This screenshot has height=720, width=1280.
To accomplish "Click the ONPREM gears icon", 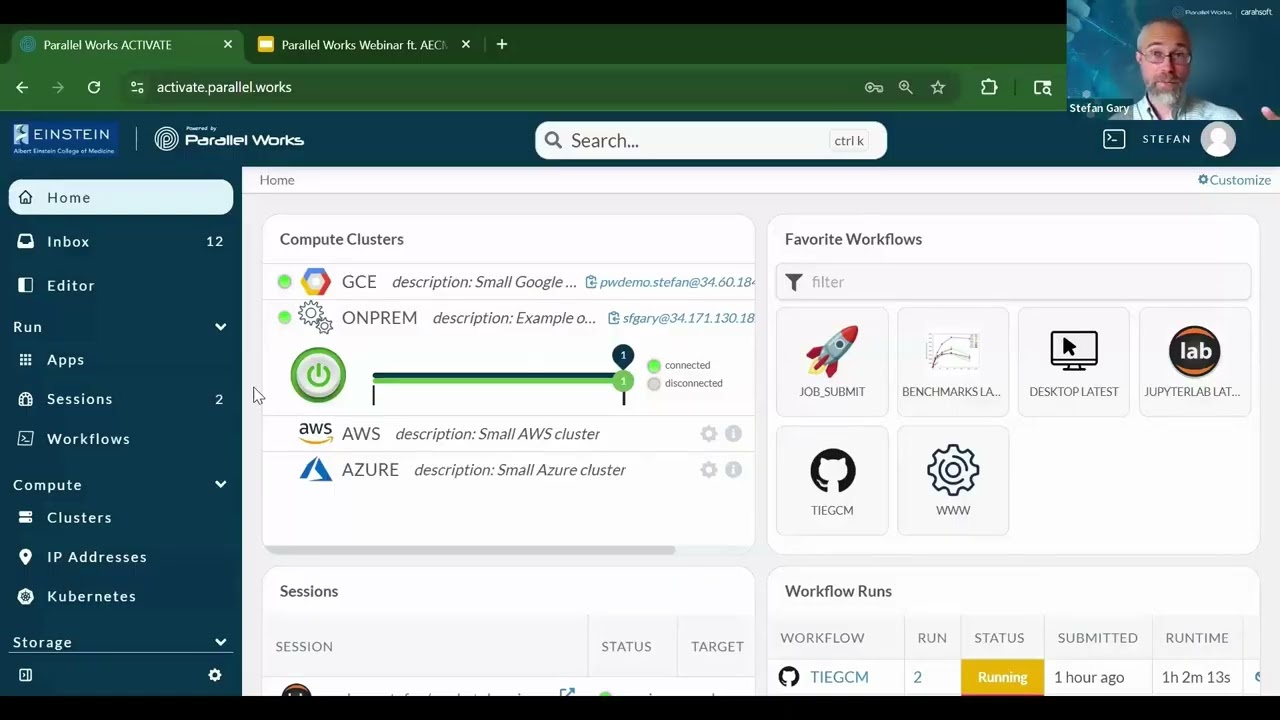I will pyautogui.click(x=316, y=318).
